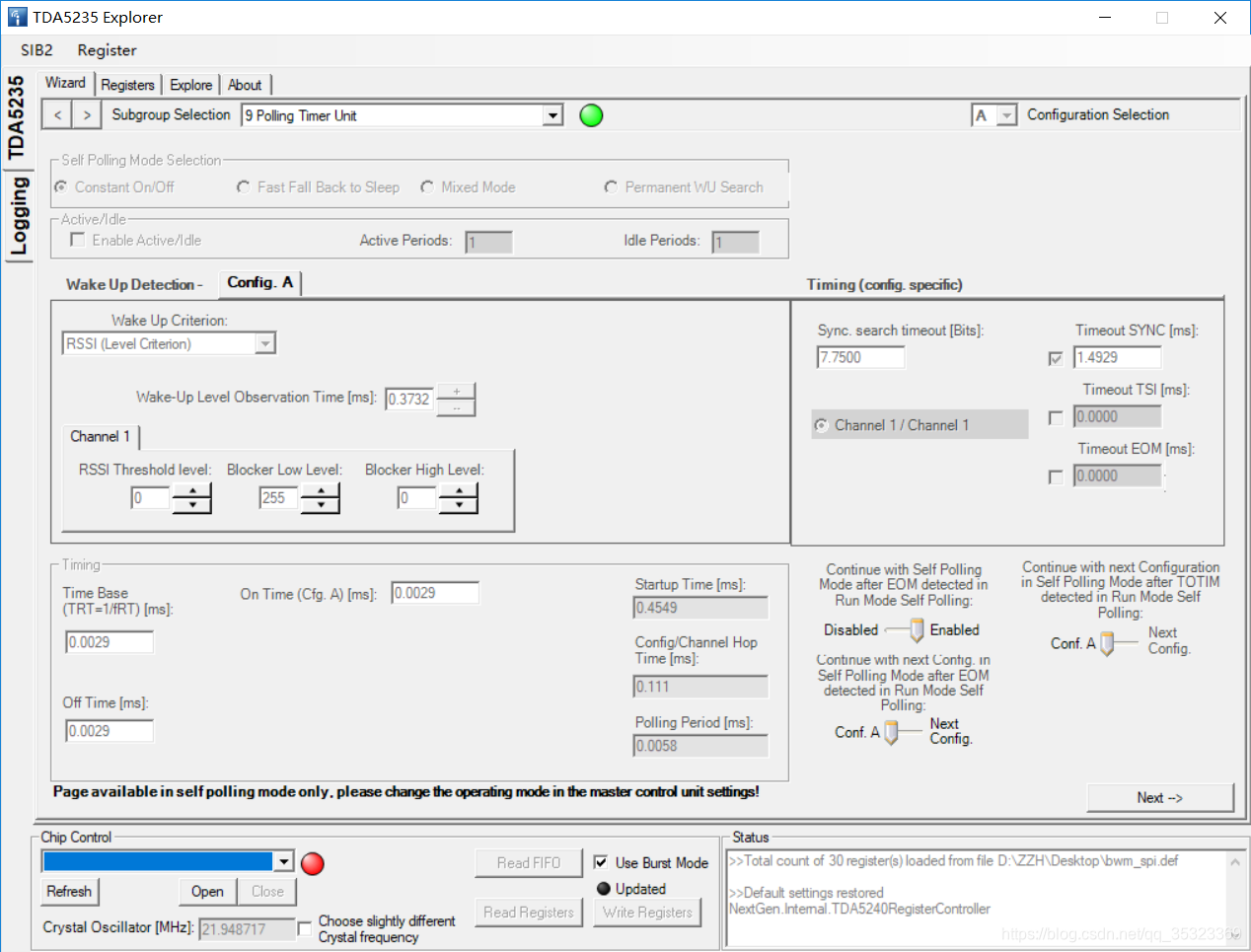Image resolution: width=1251 pixels, height=952 pixels.
Task: Switch to Registers tab
Action: coord(127,85)
